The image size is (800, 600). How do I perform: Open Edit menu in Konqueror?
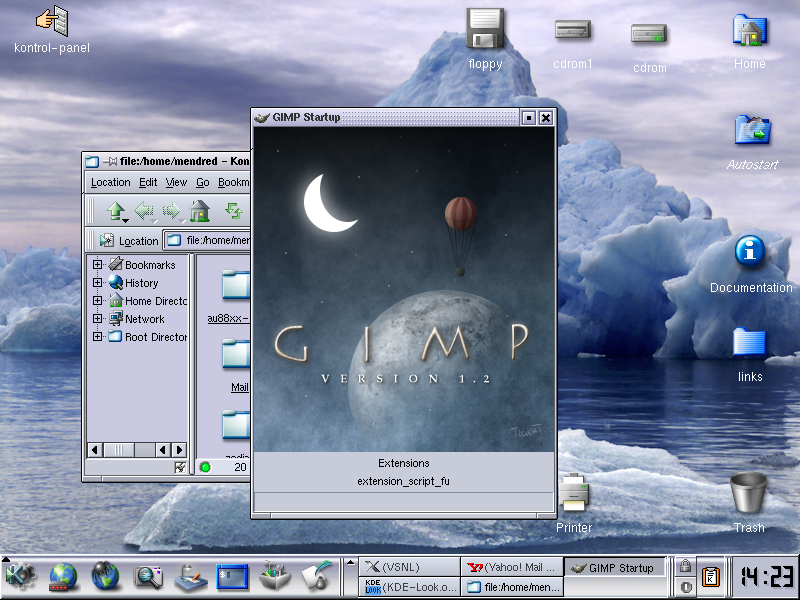click(148, 182)
